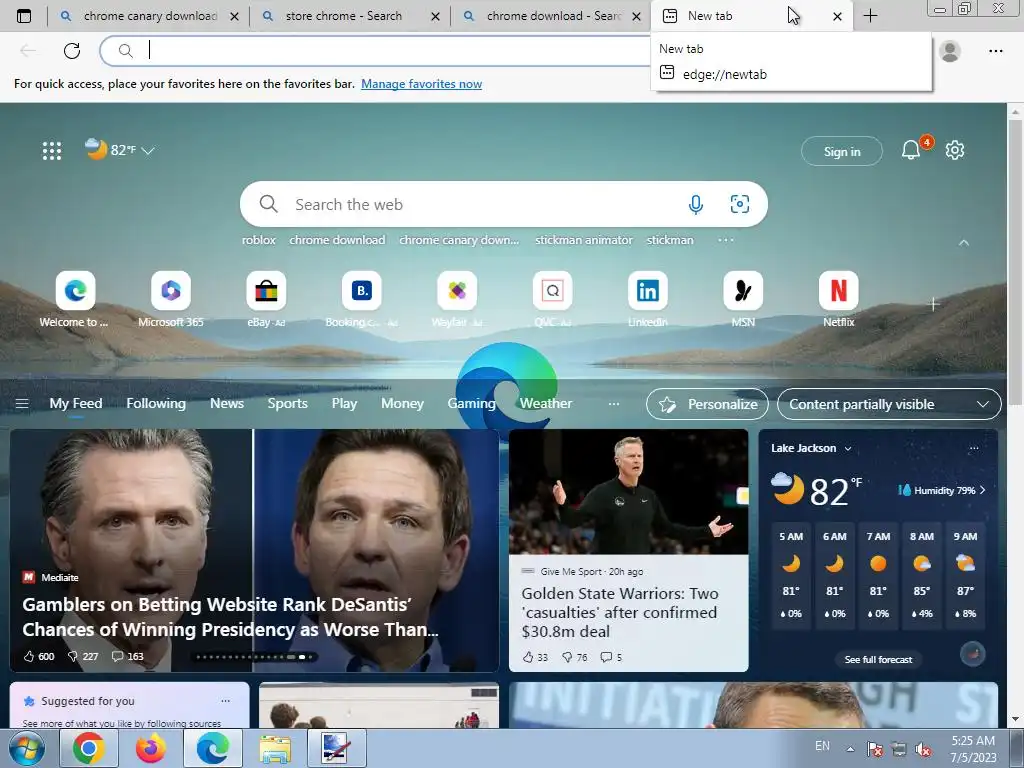
Task: Open page settings gear icon
Action: 955,150
